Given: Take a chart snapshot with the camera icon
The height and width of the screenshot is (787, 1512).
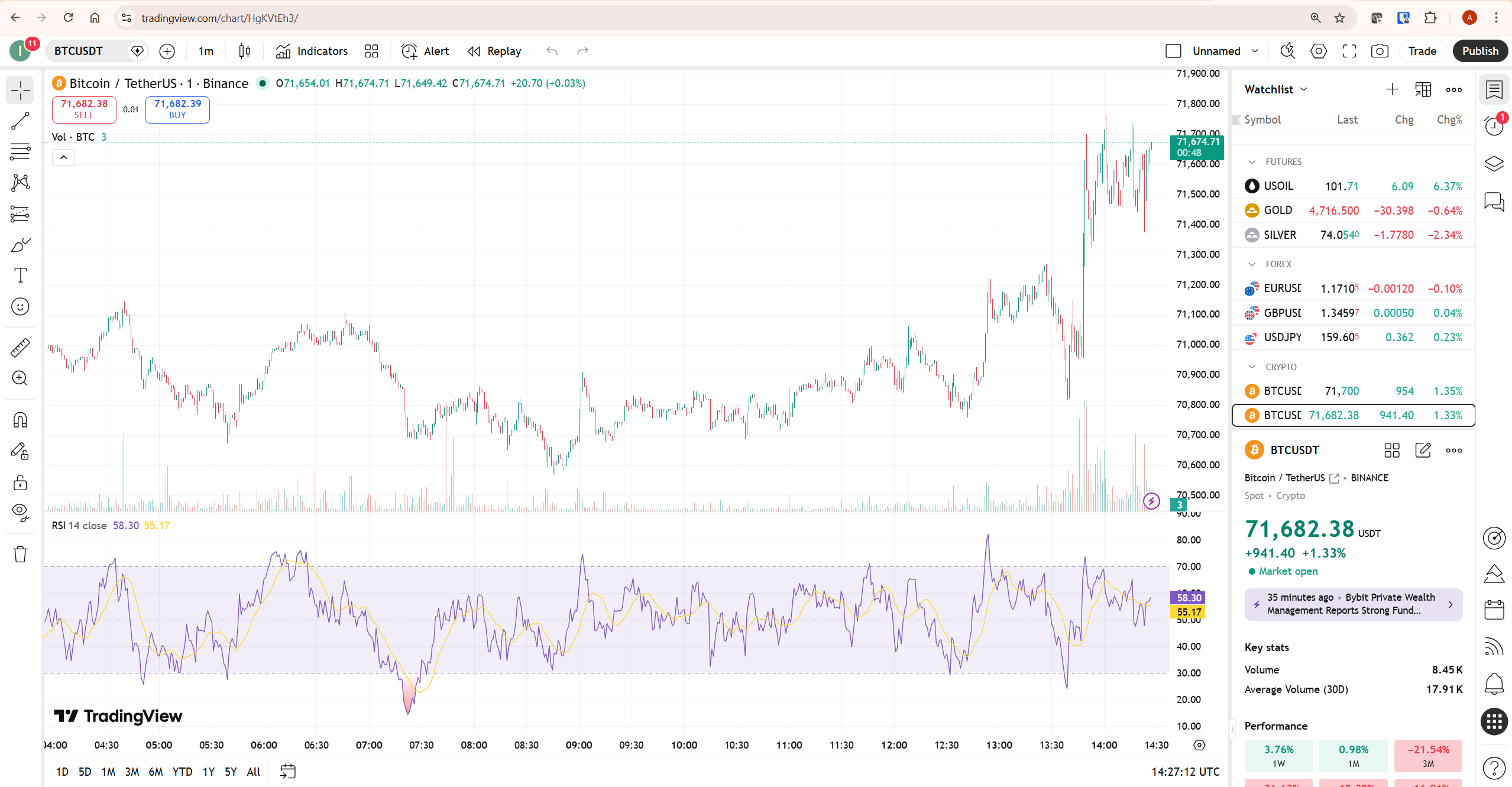Looking at the screenshot, I should [1379, 51].
